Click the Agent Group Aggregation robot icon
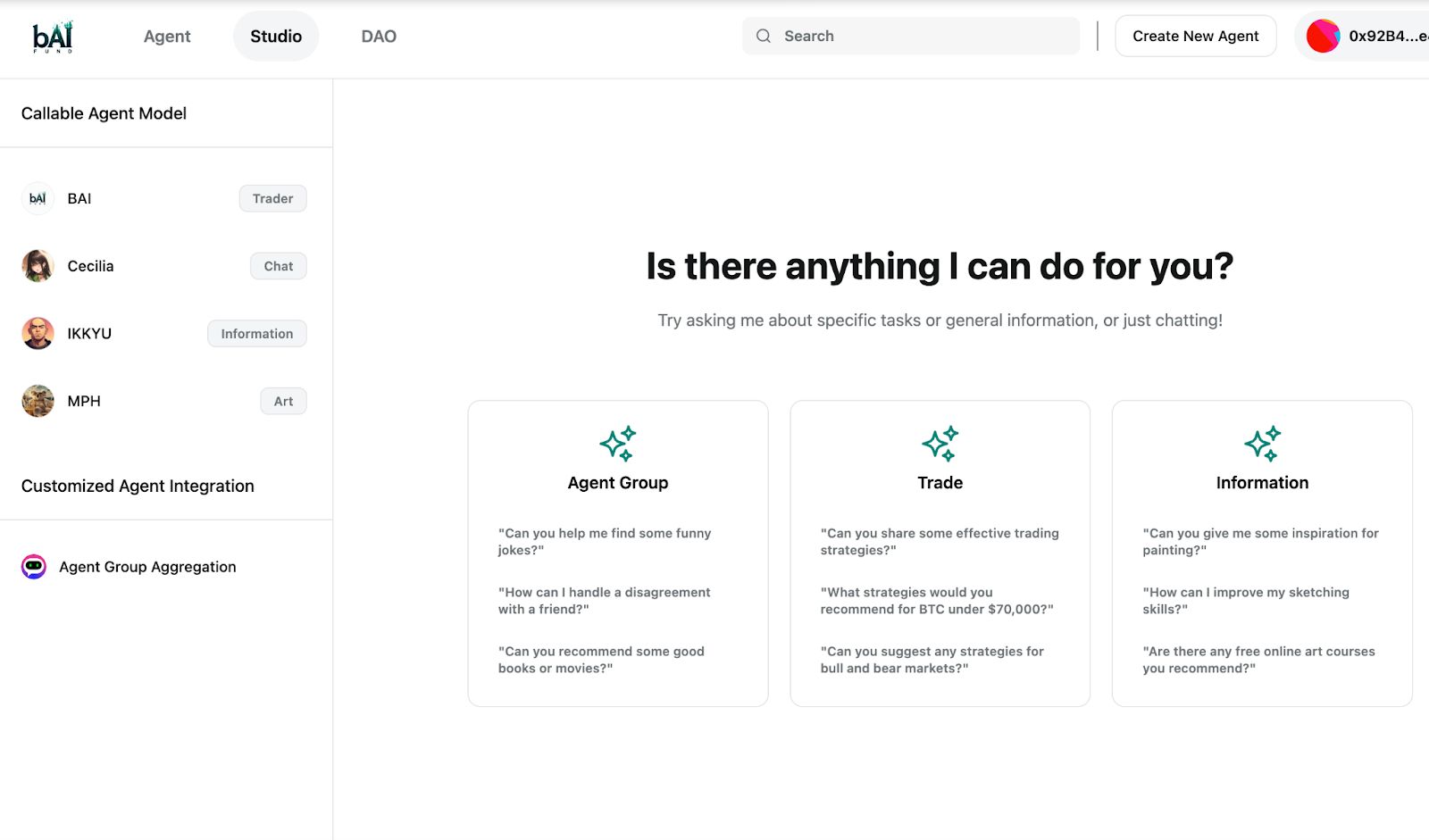The width and height of the screenshot is (1429, 840). tap(34, 567)
